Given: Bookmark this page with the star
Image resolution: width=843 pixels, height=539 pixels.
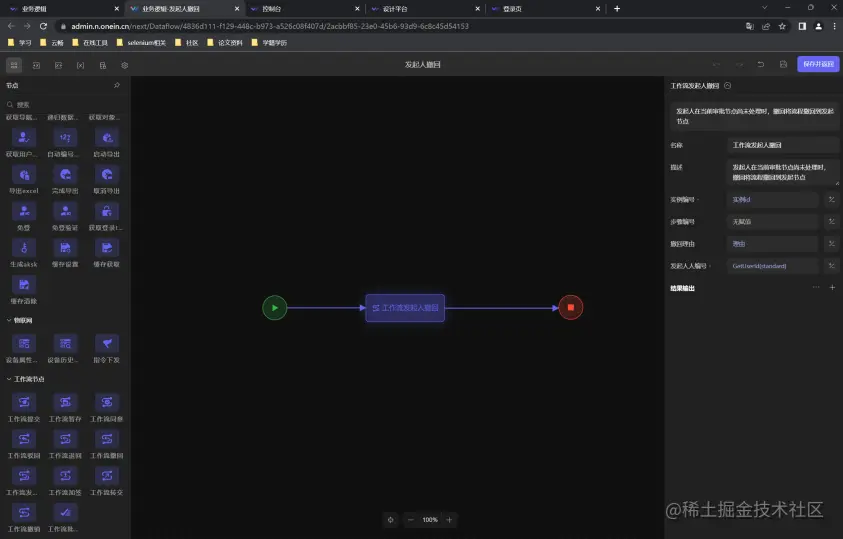Looking at the screenshot, I should point(782,26).
